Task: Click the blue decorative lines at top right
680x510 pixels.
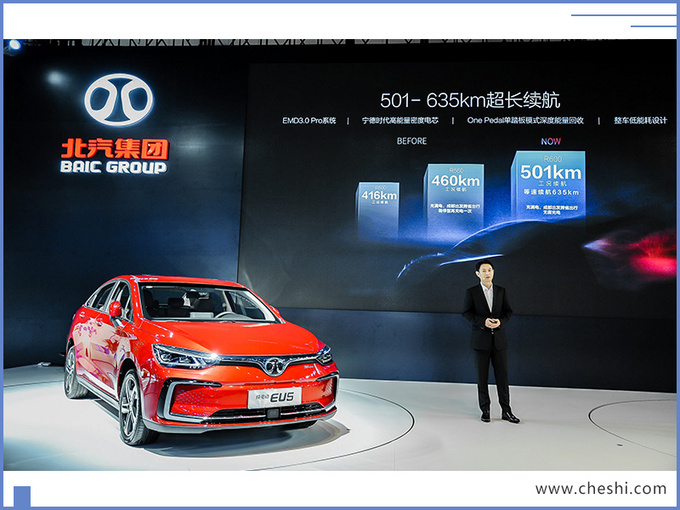Action: tap(624, 19)
